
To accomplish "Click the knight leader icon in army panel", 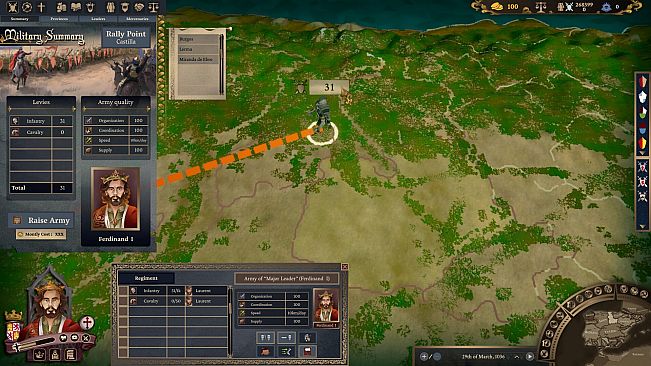I will click(307, 337).
